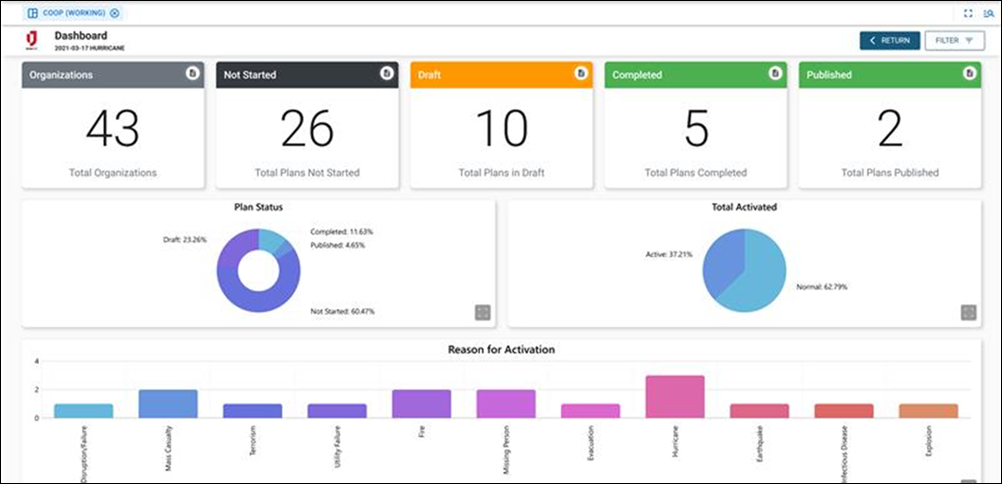Click the search icon in top-right corner
The height and width of the screenshot is (484, 1002).
986,13
